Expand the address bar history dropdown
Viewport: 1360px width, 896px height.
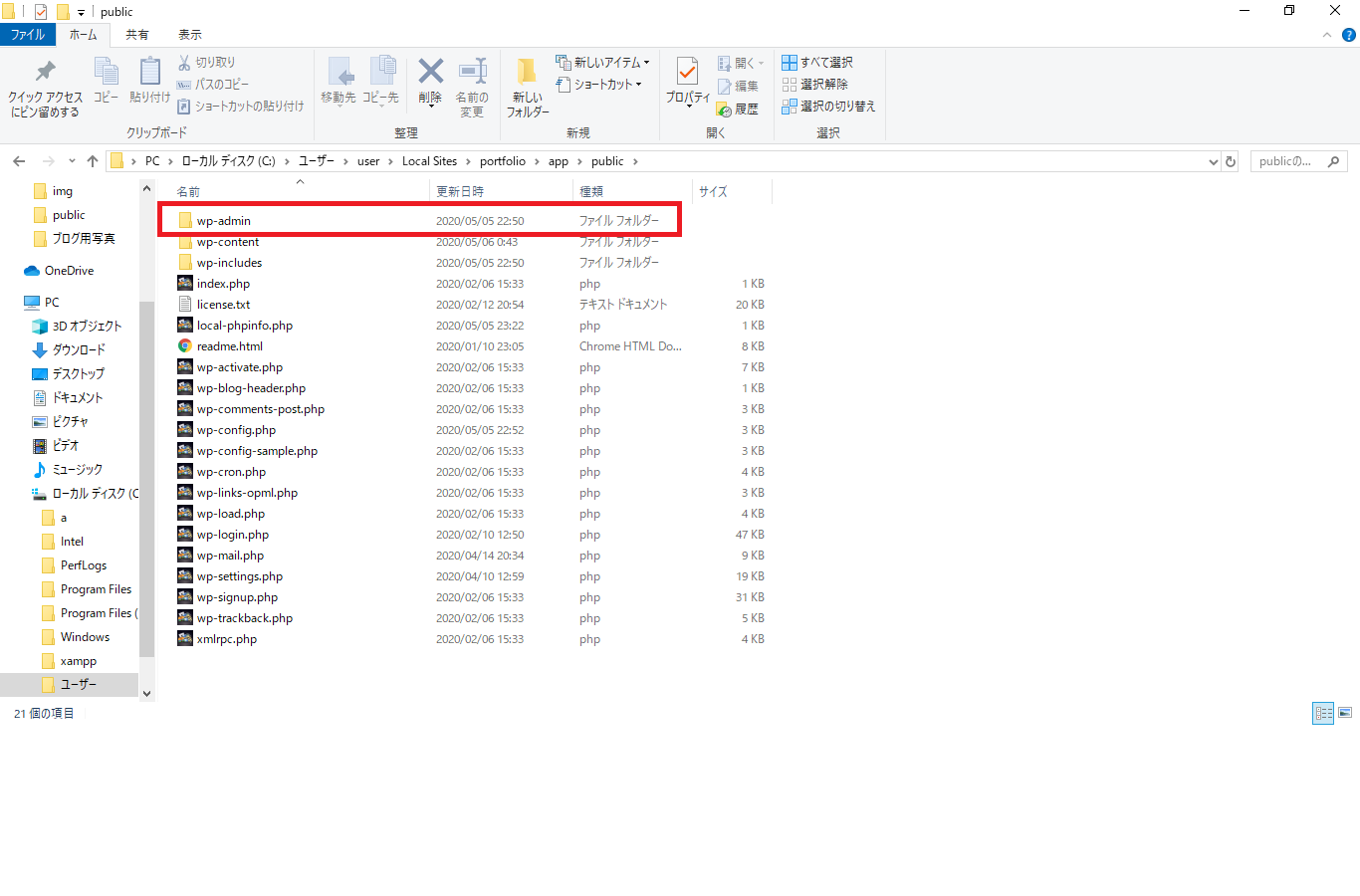tap(1213, 161)
